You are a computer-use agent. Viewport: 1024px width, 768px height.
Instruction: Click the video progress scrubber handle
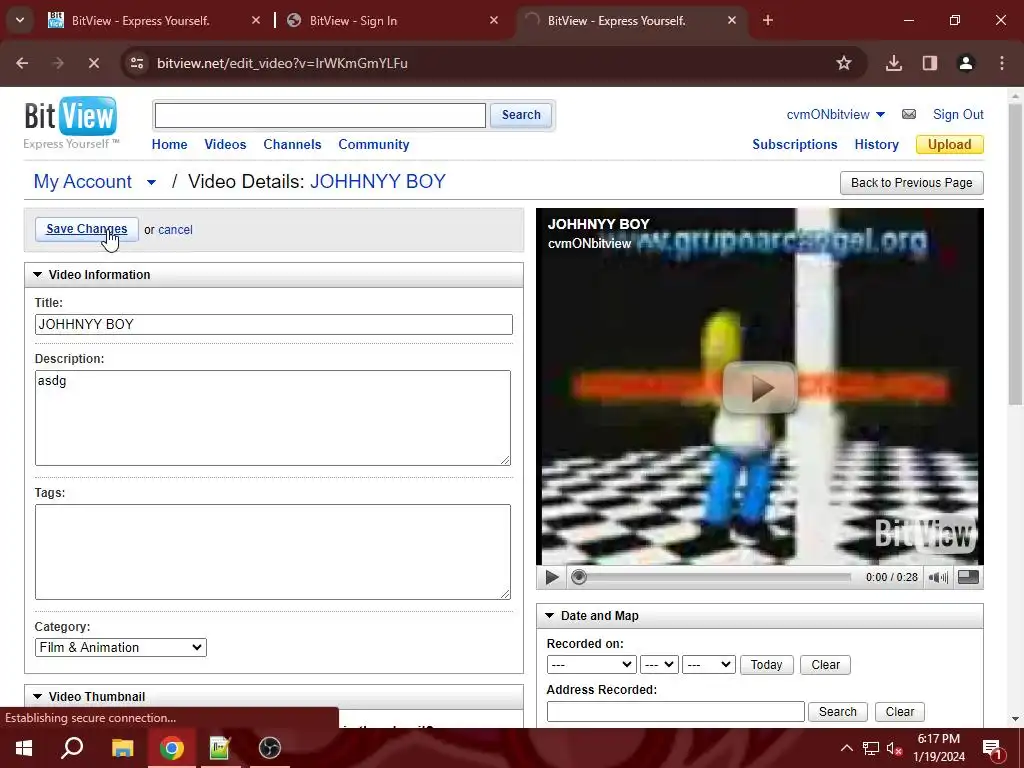tap(578, 577)
